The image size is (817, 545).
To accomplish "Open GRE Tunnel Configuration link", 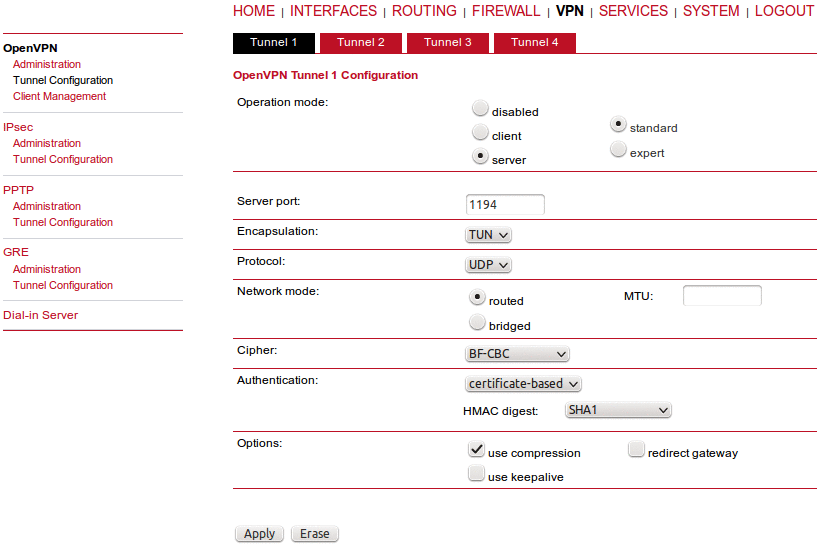I will (x=63, y=286).
